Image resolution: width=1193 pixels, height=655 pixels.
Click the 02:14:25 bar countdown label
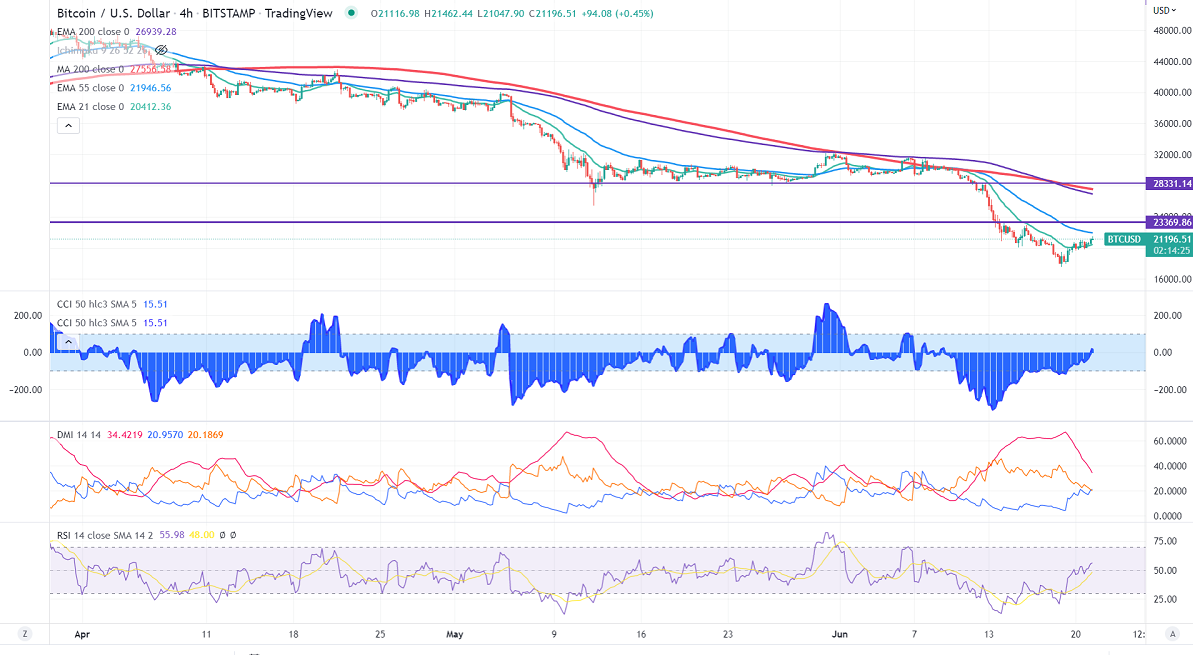click(x=1170, y=250)
